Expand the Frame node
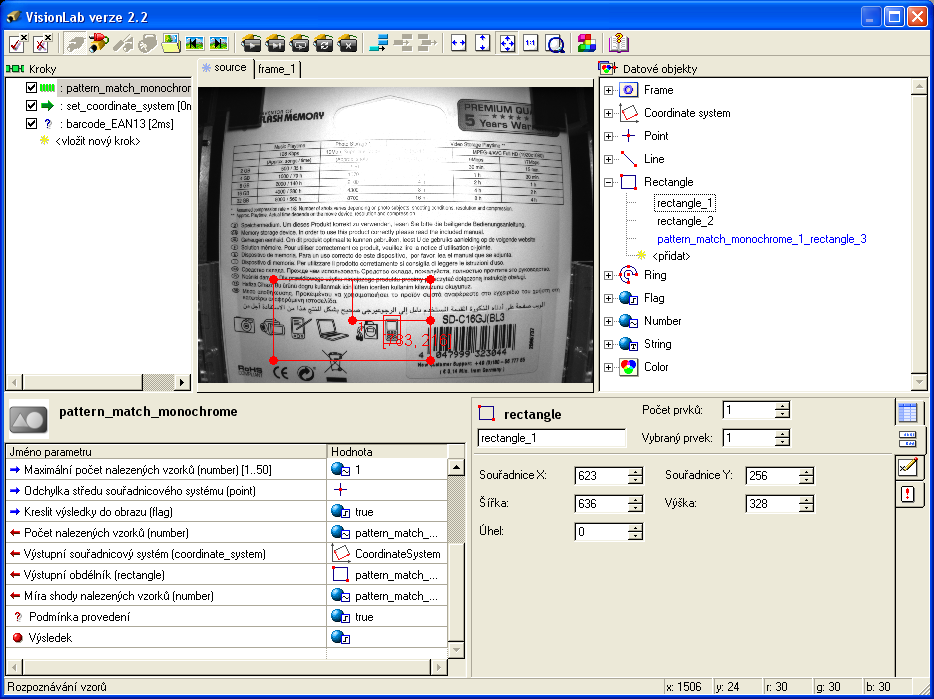 [x=608, y=91]
